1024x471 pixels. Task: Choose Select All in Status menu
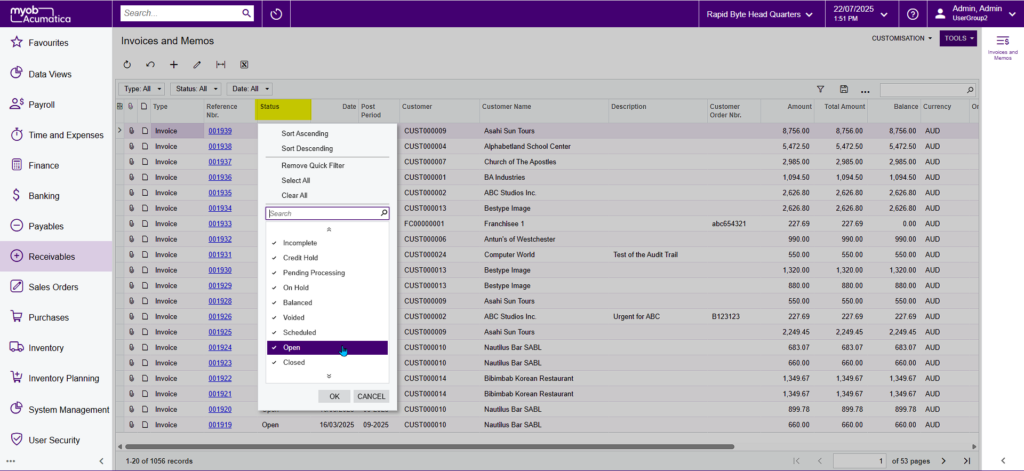pyautogui.click(x=296, y=180)
